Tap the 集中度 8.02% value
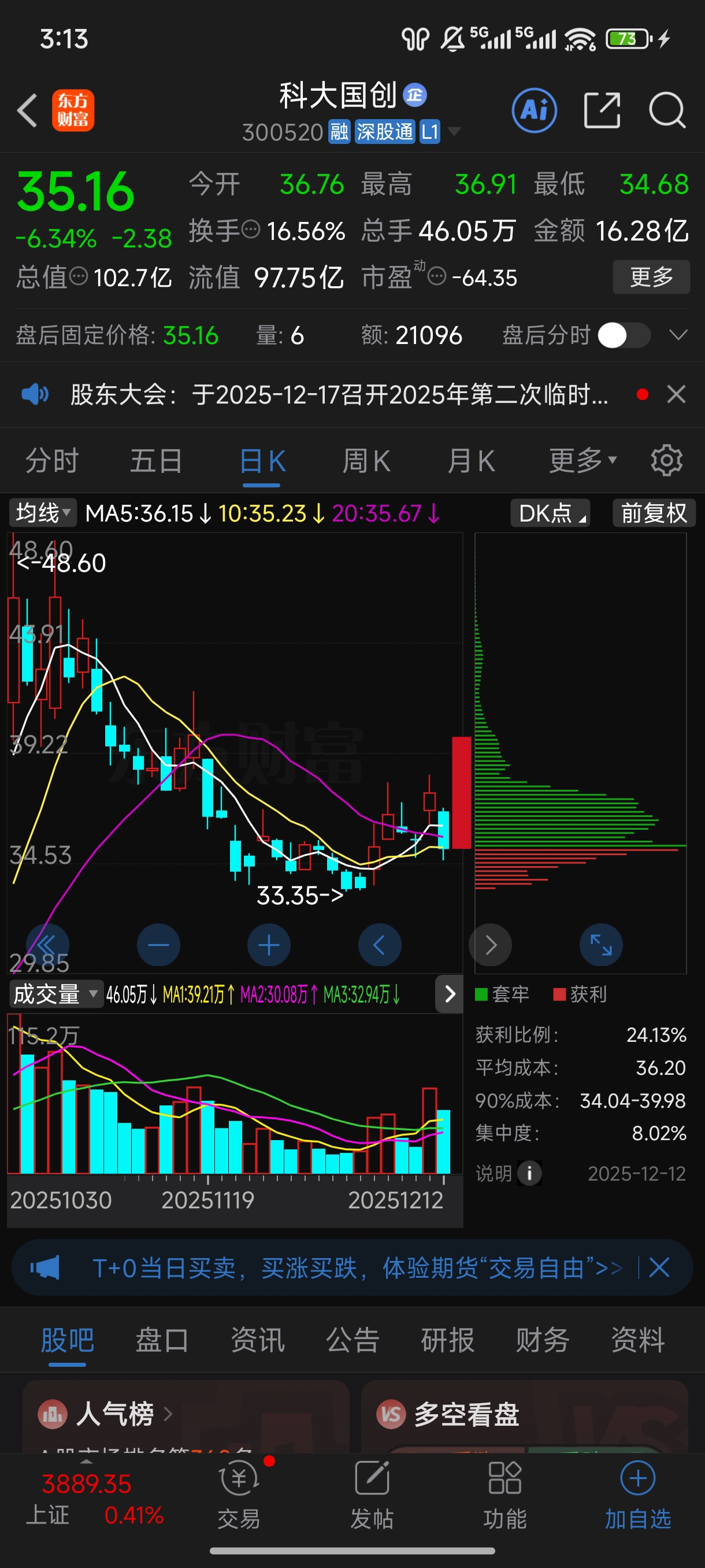705x1568 pixels. point(659,1133)
